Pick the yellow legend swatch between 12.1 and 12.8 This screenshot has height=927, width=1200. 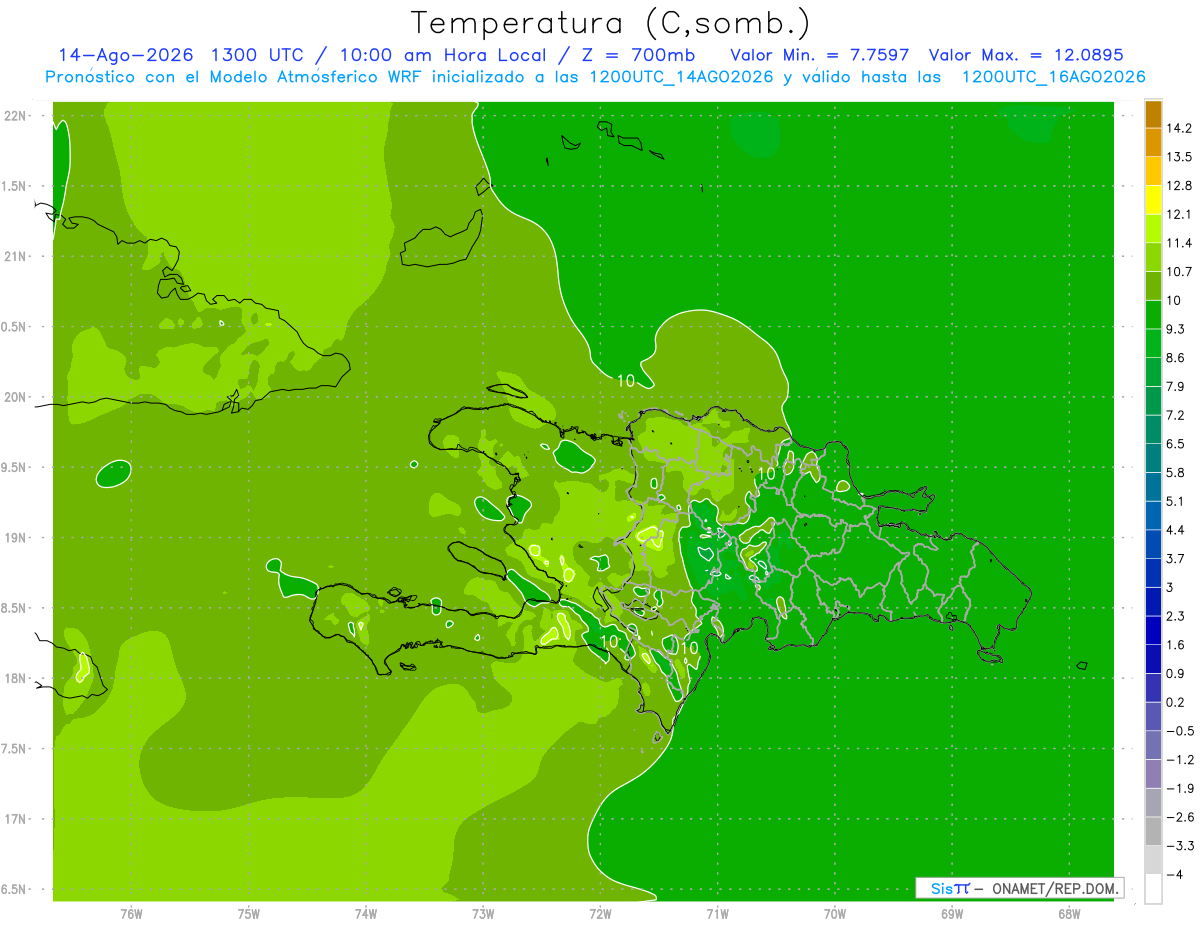[1153, 200]
